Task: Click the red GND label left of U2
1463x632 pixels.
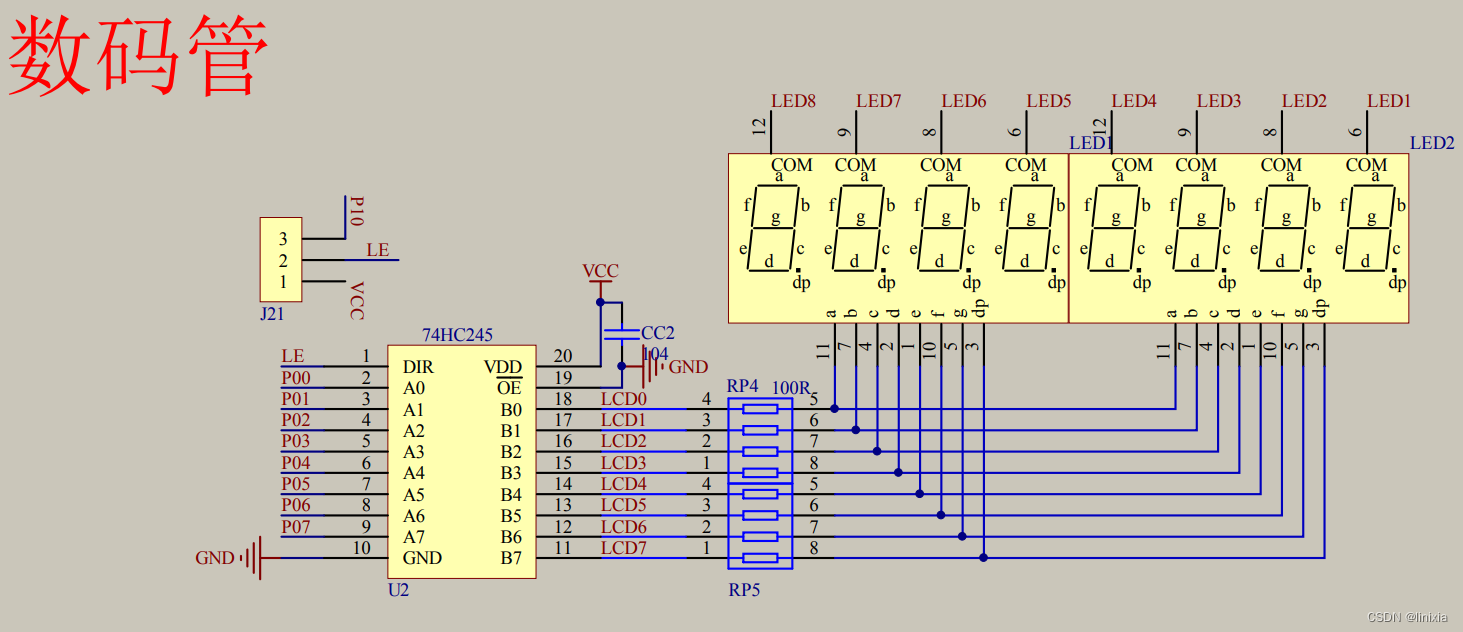Action: (215, 558)
